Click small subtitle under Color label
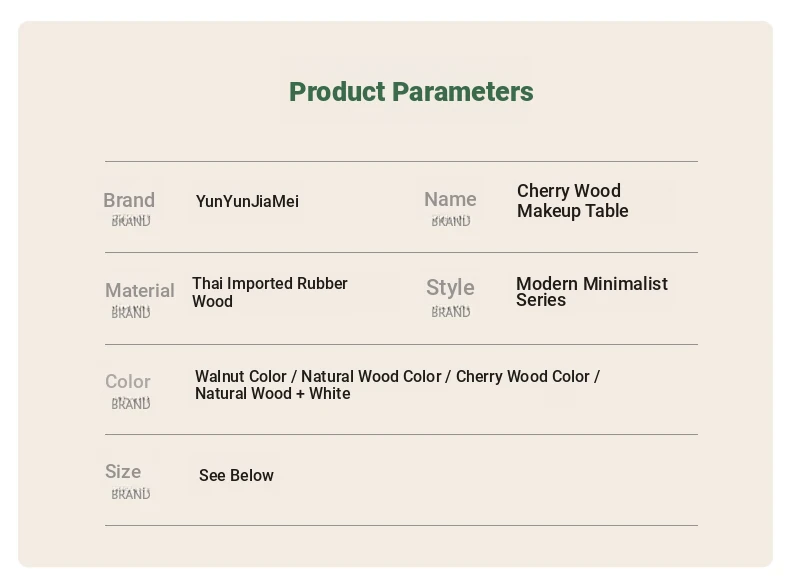The width and height of the screenshot is (790, 580). tap(131, 403)
